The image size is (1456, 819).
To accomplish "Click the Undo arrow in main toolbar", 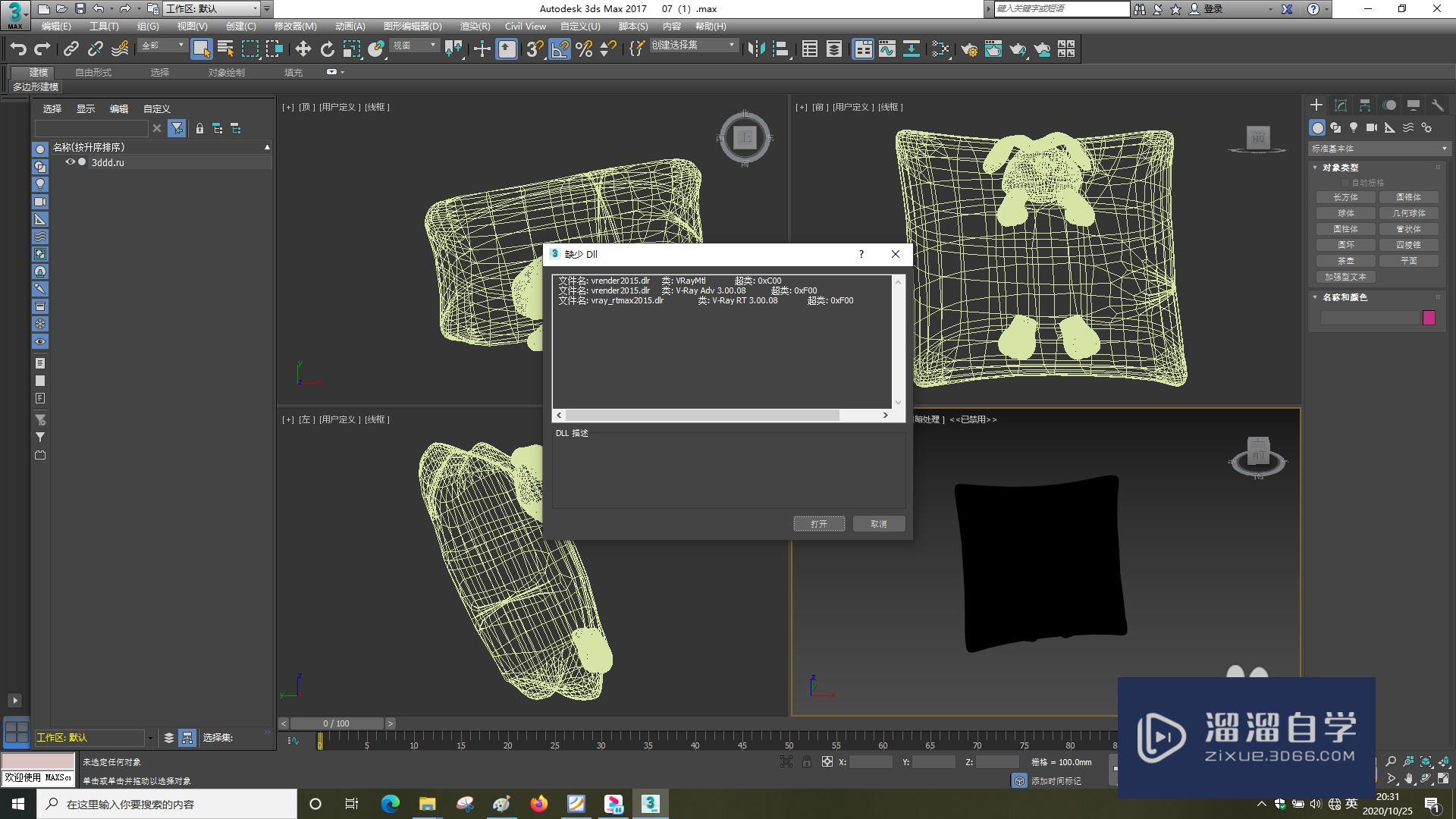I will (x=17, y=49).
